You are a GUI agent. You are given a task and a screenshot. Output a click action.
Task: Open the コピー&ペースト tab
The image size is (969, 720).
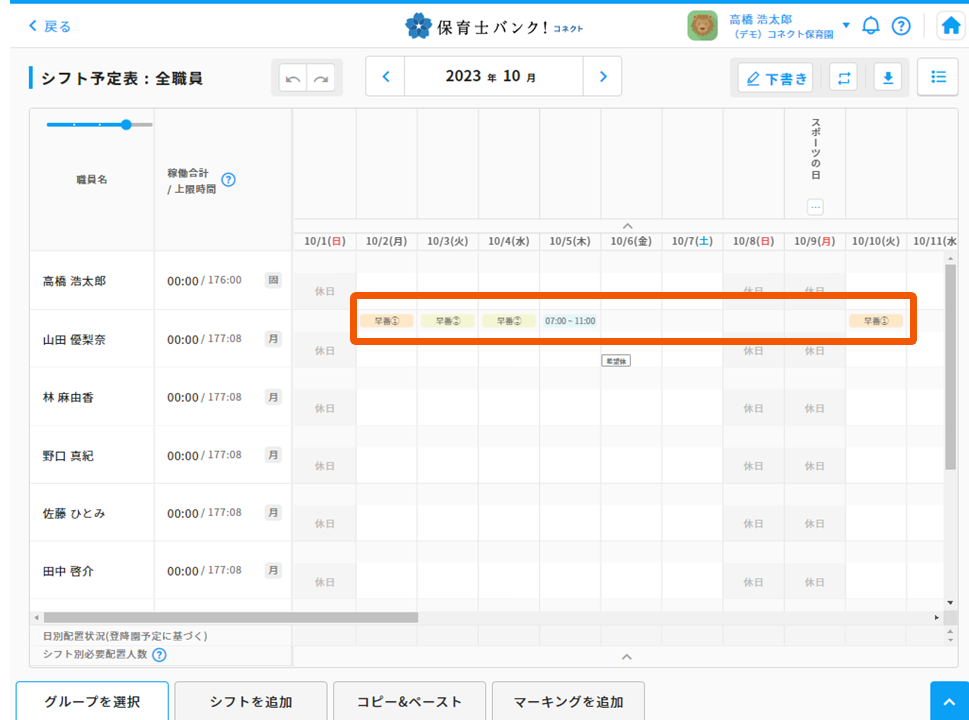coord(409,701)
